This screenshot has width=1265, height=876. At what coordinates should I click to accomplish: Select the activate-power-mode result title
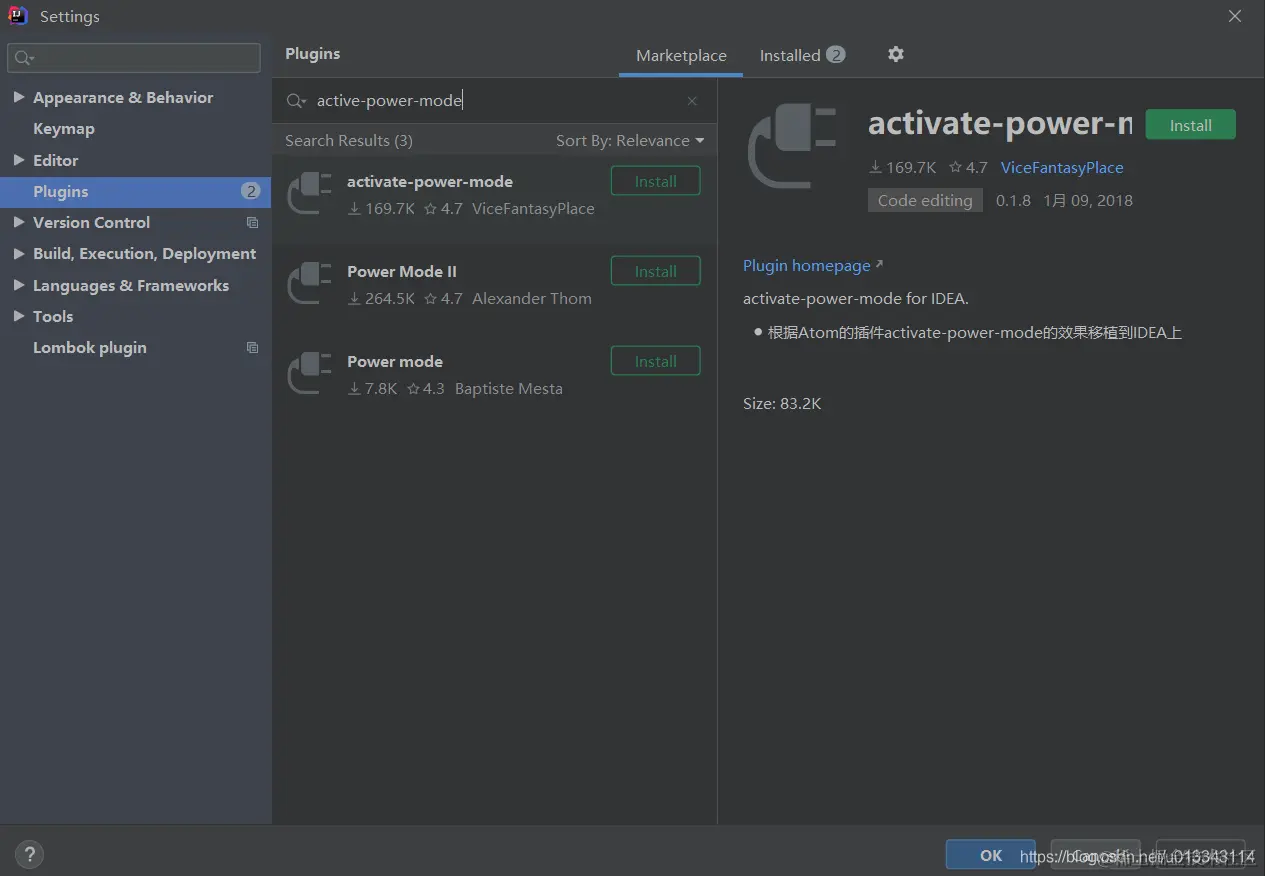coord(430,182)
